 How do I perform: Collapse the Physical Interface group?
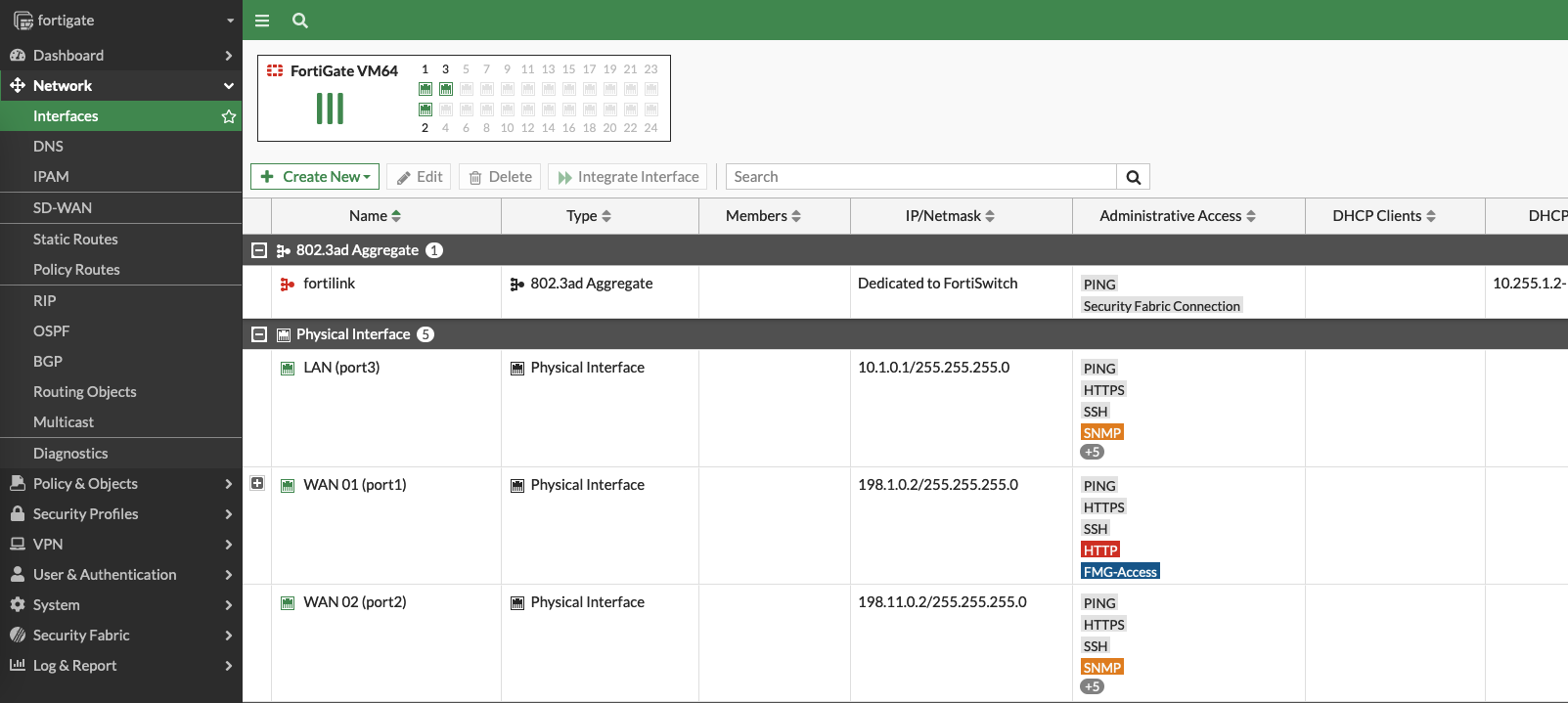tap(259, 334)
